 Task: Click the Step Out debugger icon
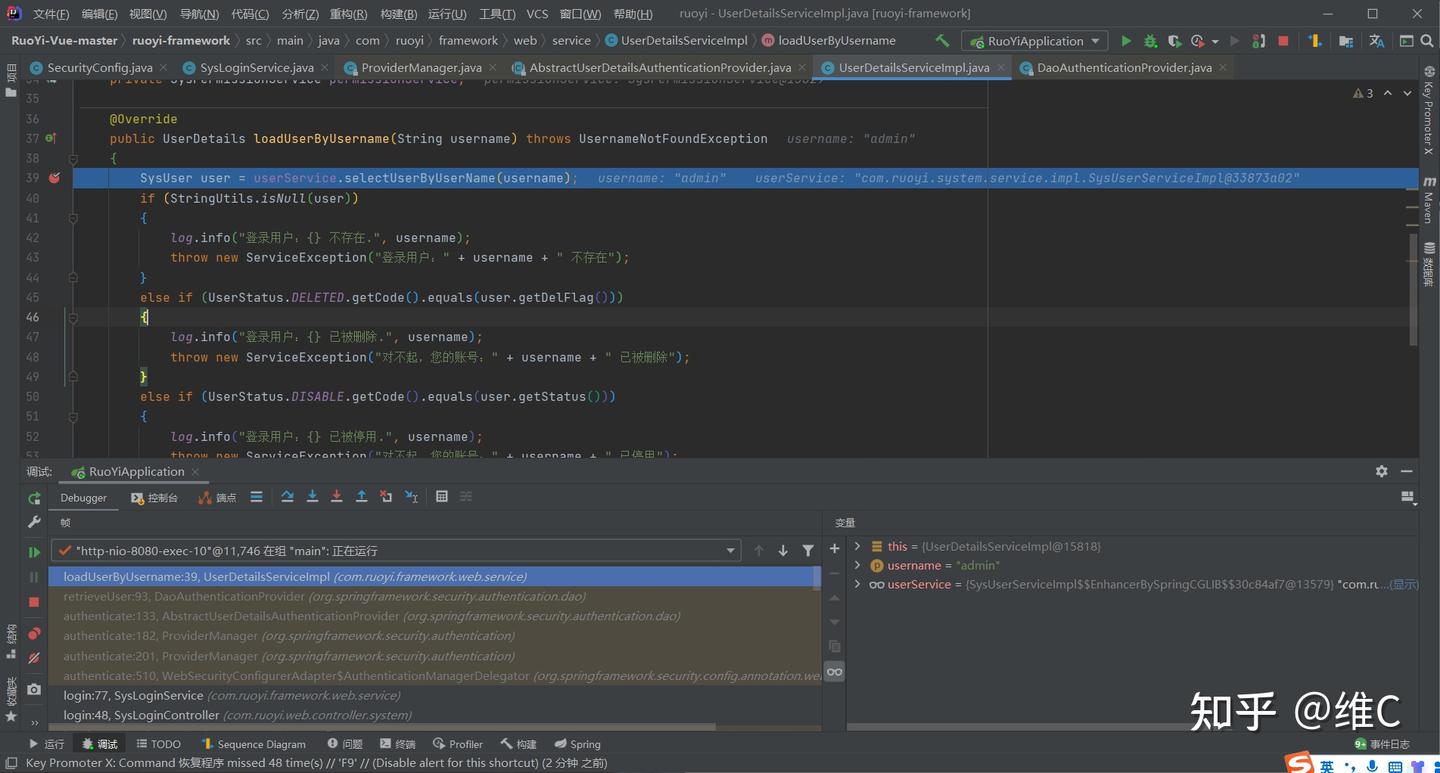[361, 497]
